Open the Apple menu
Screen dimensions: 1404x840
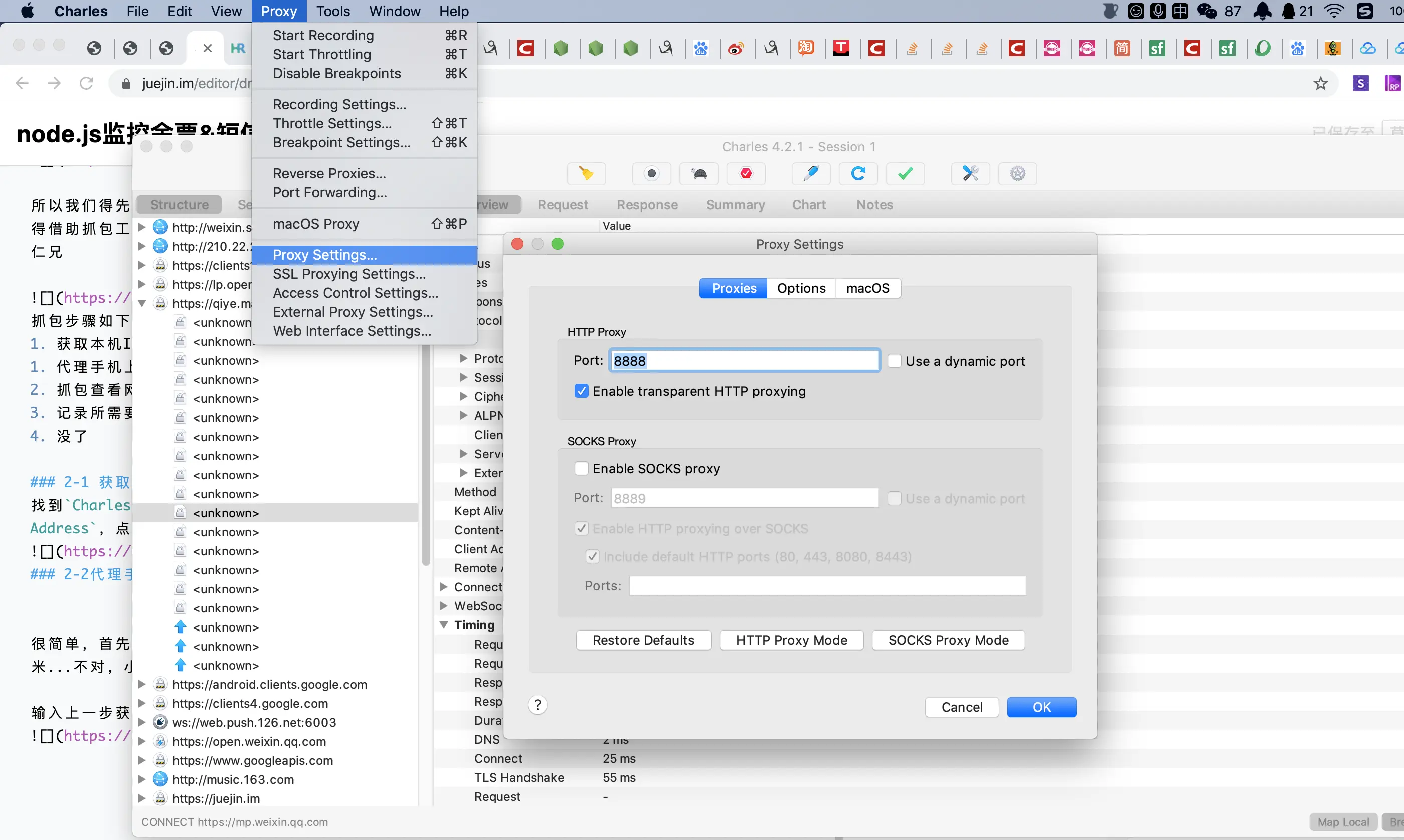pyautogui.click(x=27, y=12)
